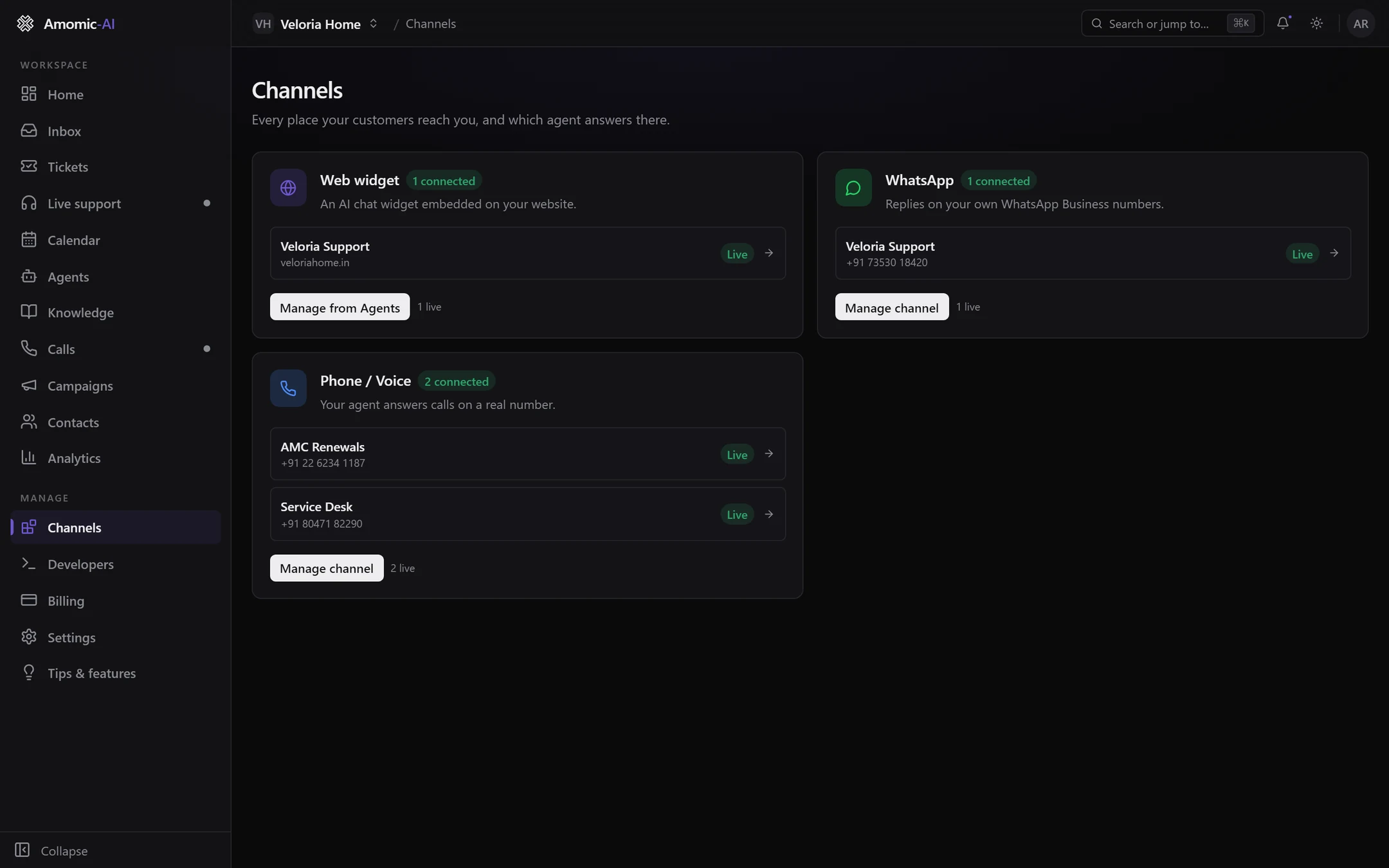Open the AR user avatar menu
Viewport: 1389px width, 868px height.
click(1360, 24)
